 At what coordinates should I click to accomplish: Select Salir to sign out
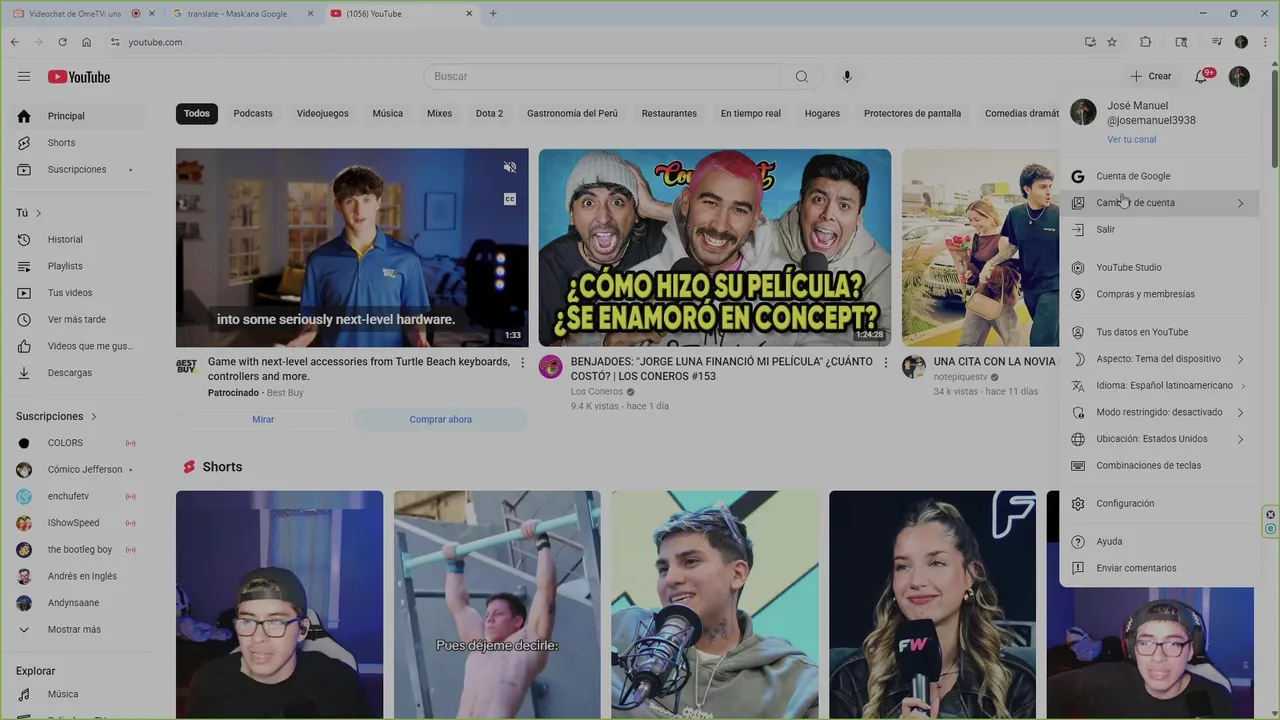(x=1159, y=229)
